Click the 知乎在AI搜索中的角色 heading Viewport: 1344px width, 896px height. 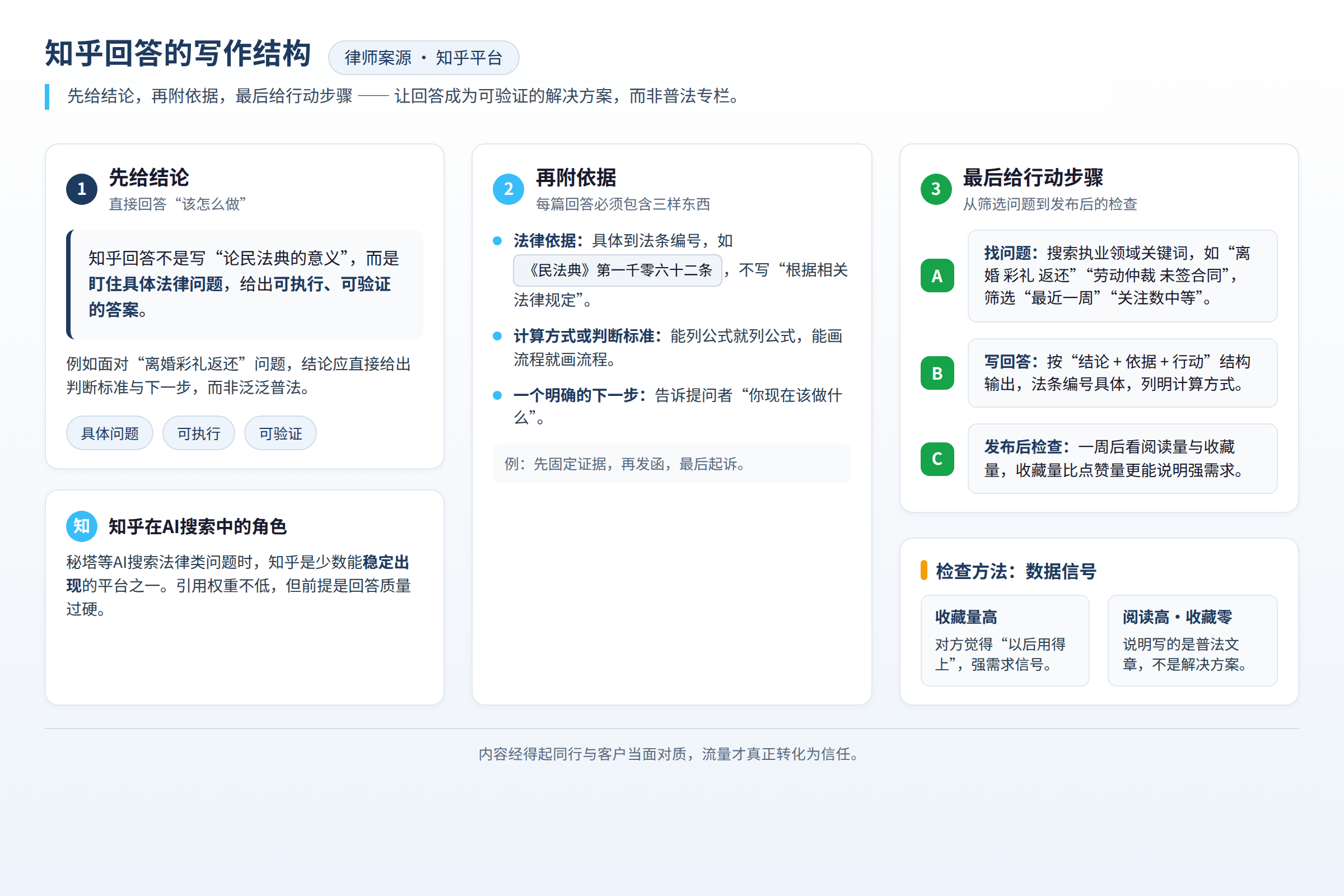point(198,526)
